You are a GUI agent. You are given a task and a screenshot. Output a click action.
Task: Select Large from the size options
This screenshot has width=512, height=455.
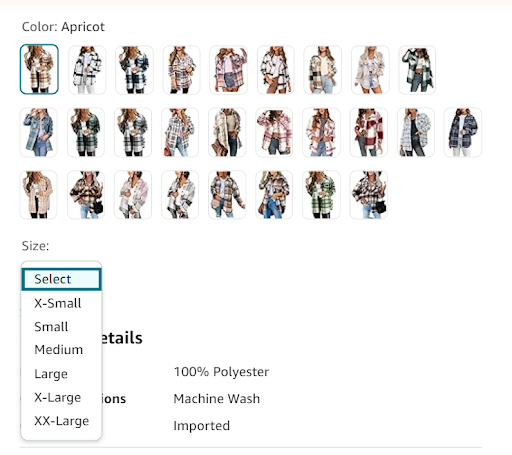coord(61,374)
